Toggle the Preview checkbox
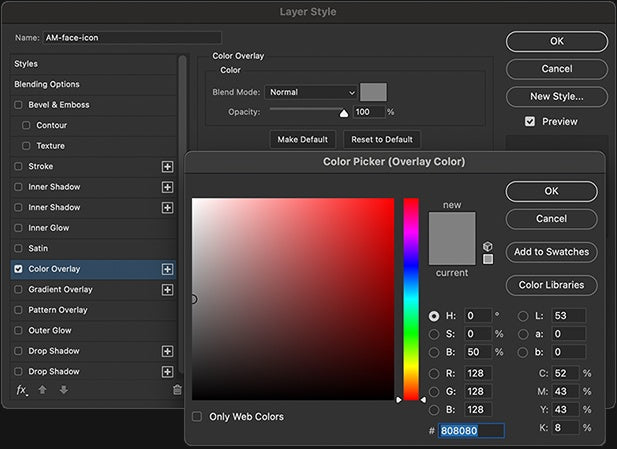Viewport: 617px width, 449px height. [530, 121]
